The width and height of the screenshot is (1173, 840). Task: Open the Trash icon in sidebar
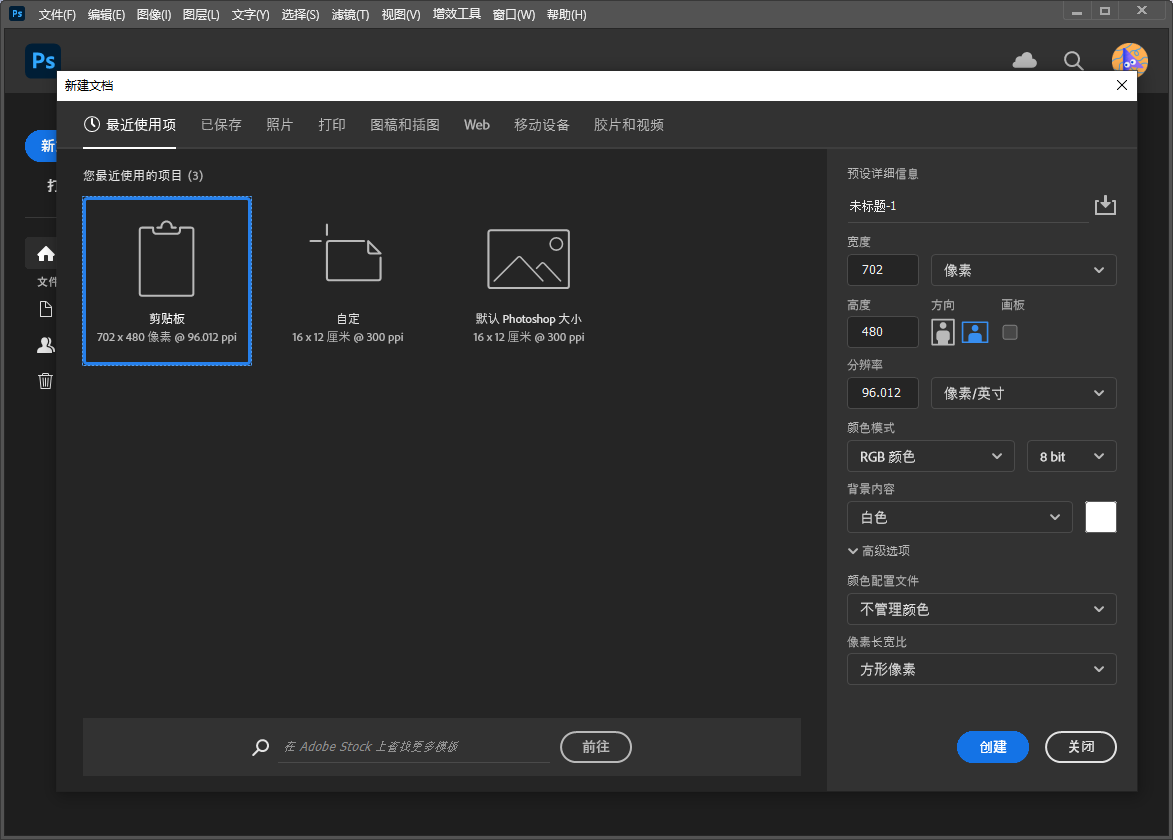(45, 380)
